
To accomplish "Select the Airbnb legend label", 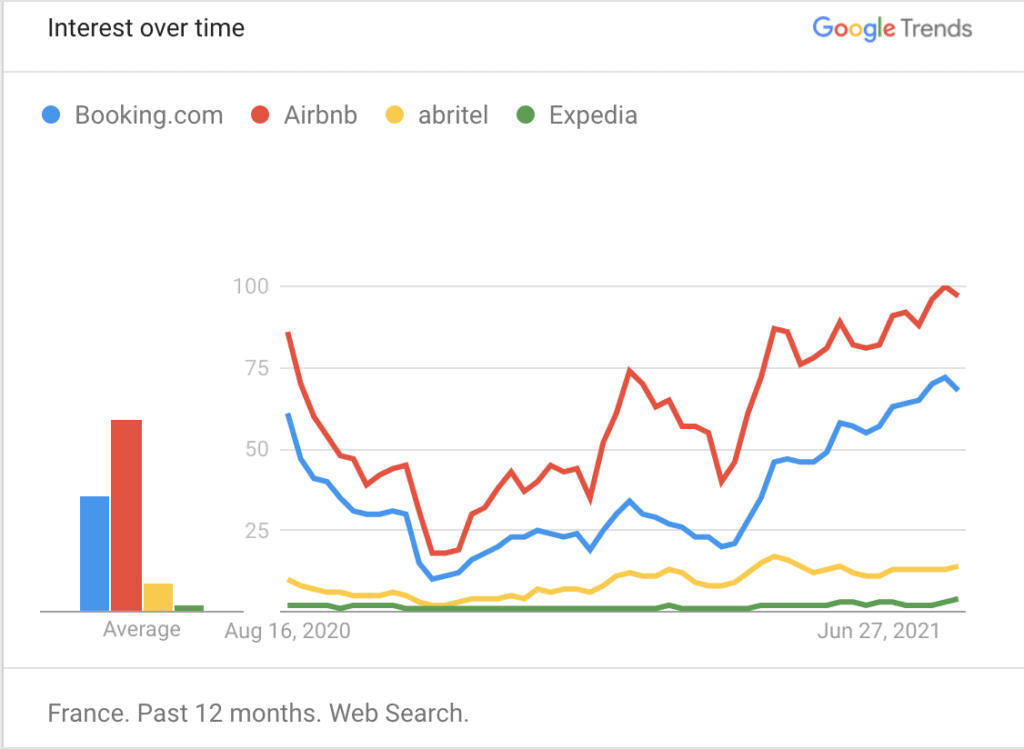I will (x=321, y=116).
